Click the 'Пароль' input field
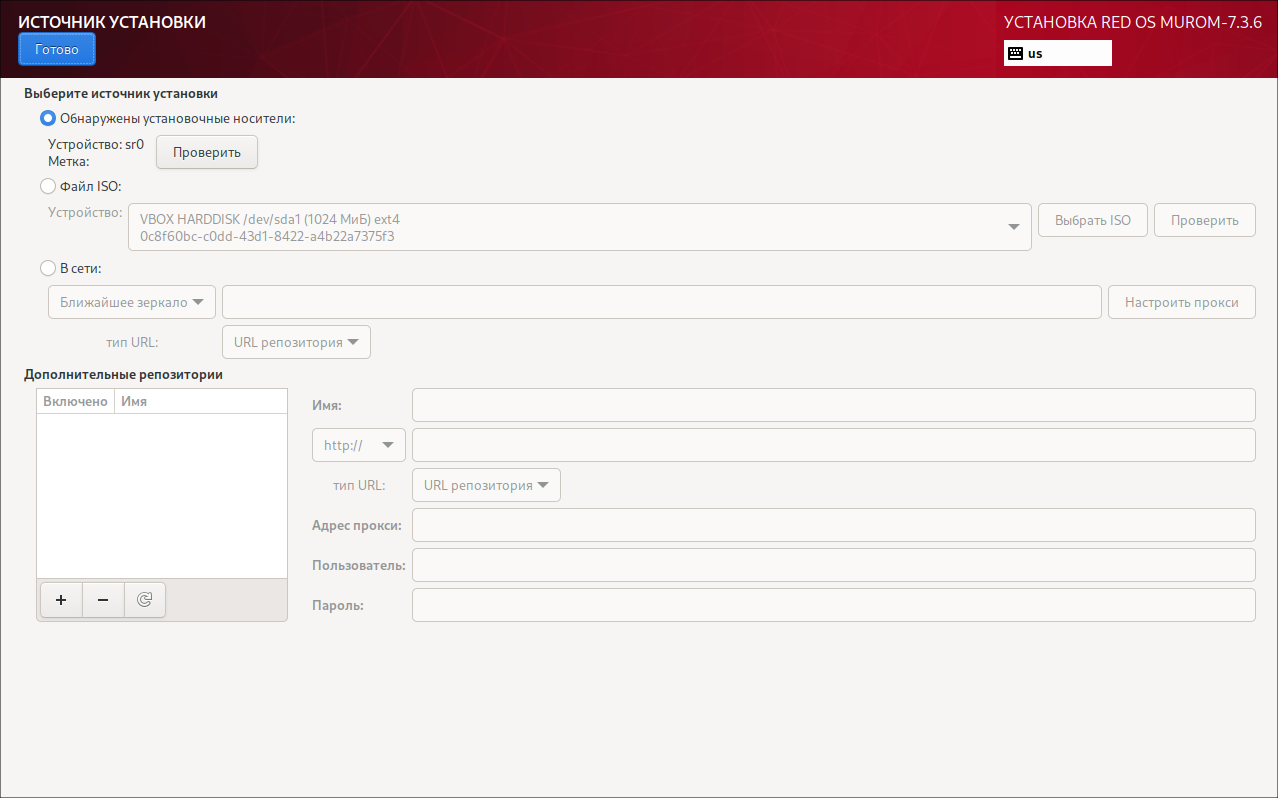1278x798 pixels. click(833, 605)
